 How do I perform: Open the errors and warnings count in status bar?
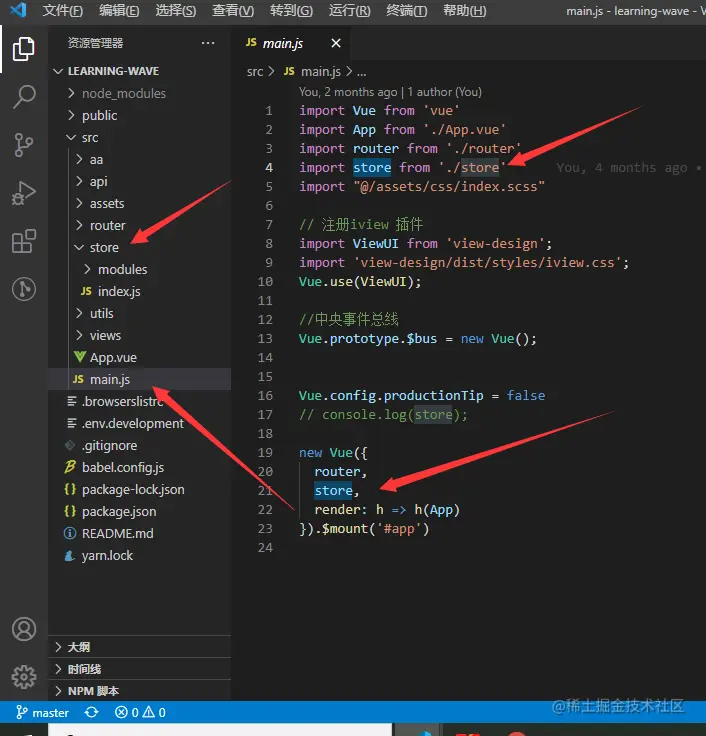pyautogui.click(x=140, y=713)
